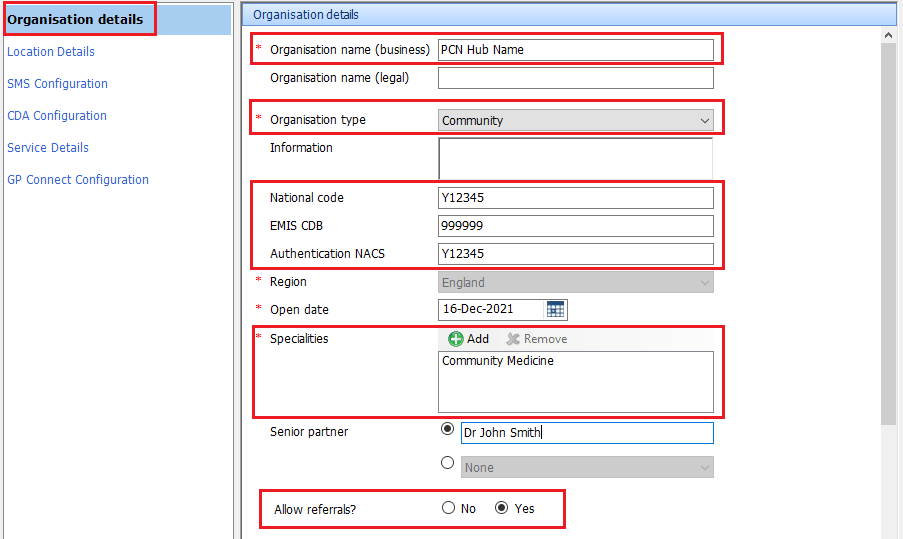Select Community Medicine in Specialities list
Viewport: 903px width, 539px height.
498,361
